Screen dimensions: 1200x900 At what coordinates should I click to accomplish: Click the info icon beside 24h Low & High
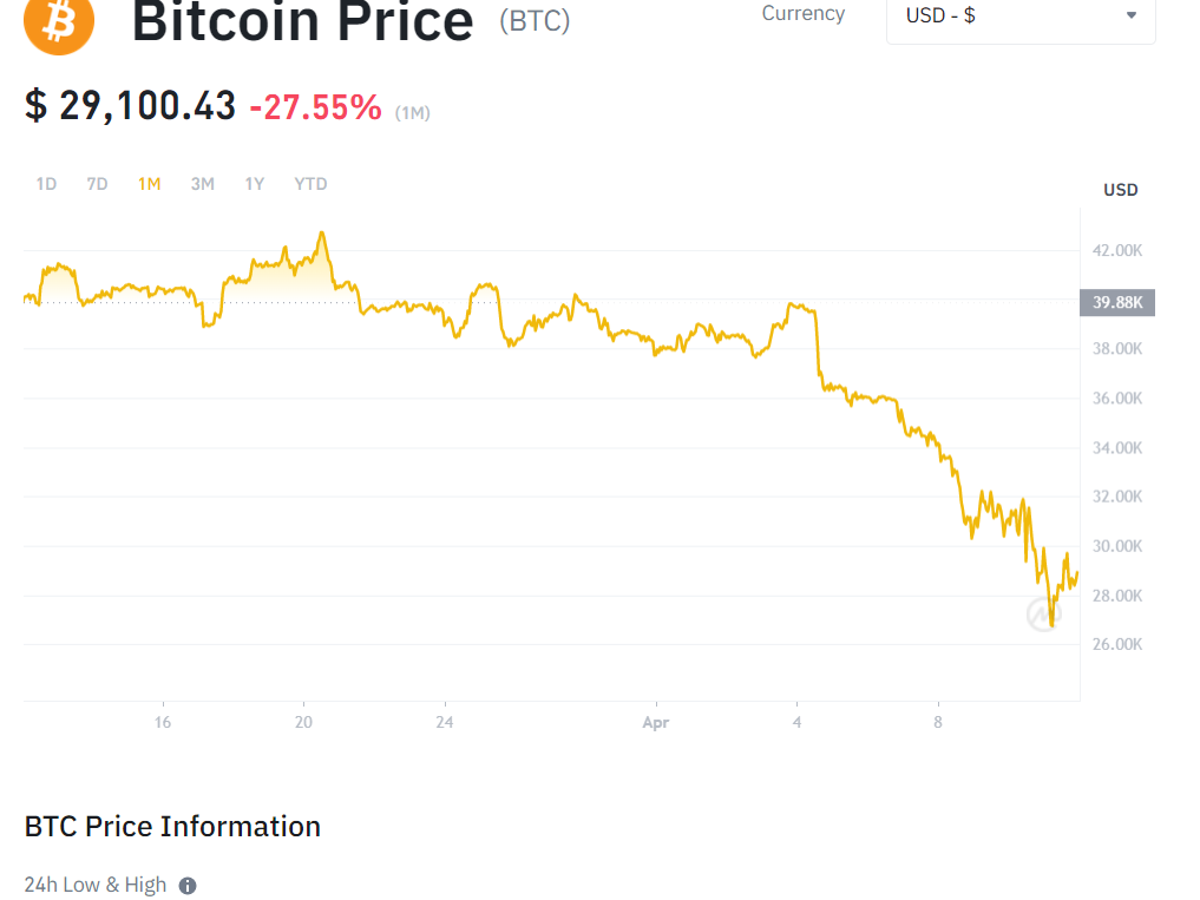(187, 885)
